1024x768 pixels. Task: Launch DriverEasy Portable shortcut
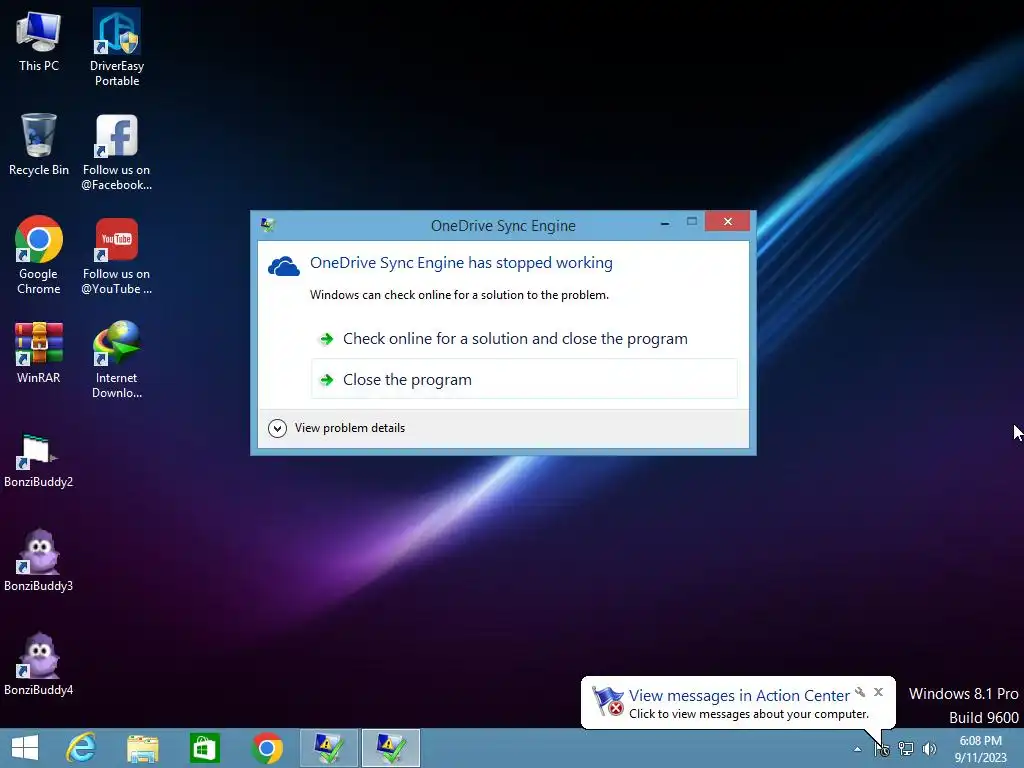117,48
